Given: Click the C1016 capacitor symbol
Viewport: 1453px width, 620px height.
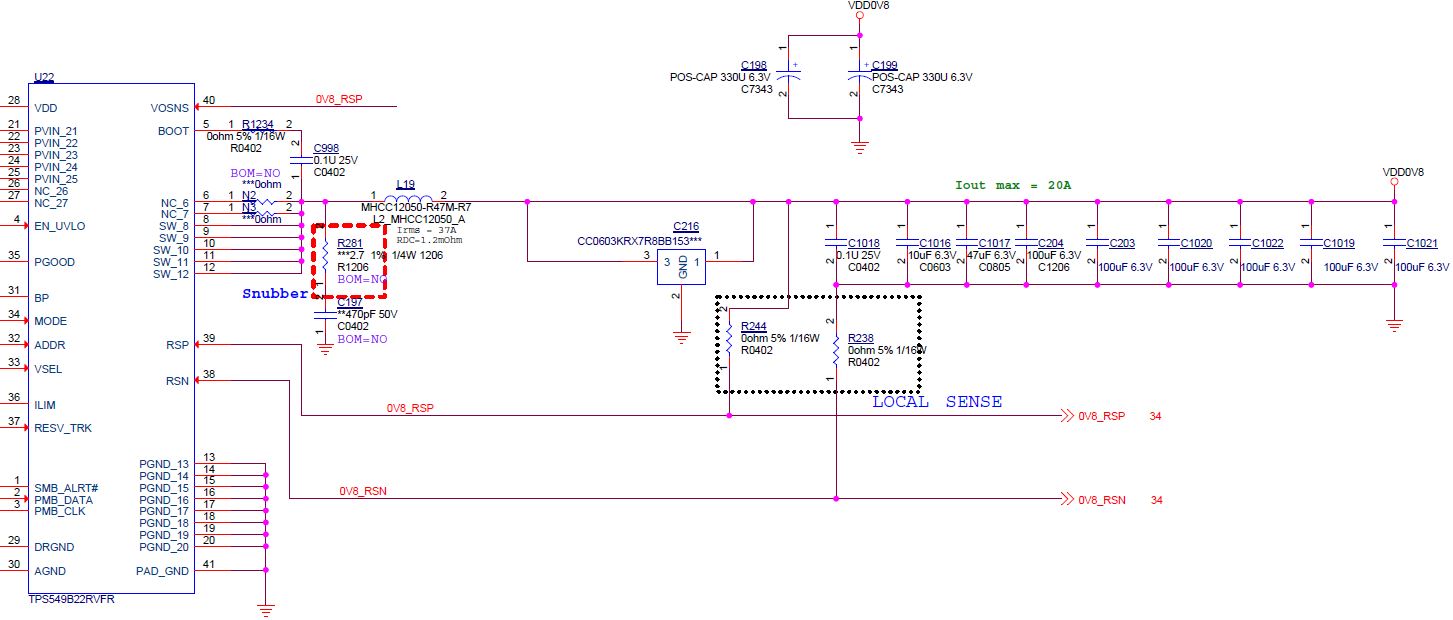Looking at the screenshot, I should [x=906, y=241].
